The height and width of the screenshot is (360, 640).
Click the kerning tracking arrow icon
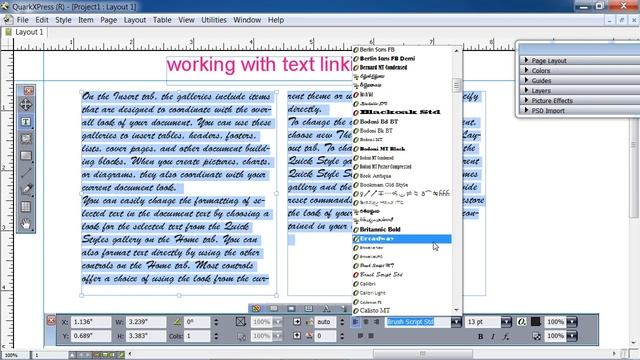297,336
